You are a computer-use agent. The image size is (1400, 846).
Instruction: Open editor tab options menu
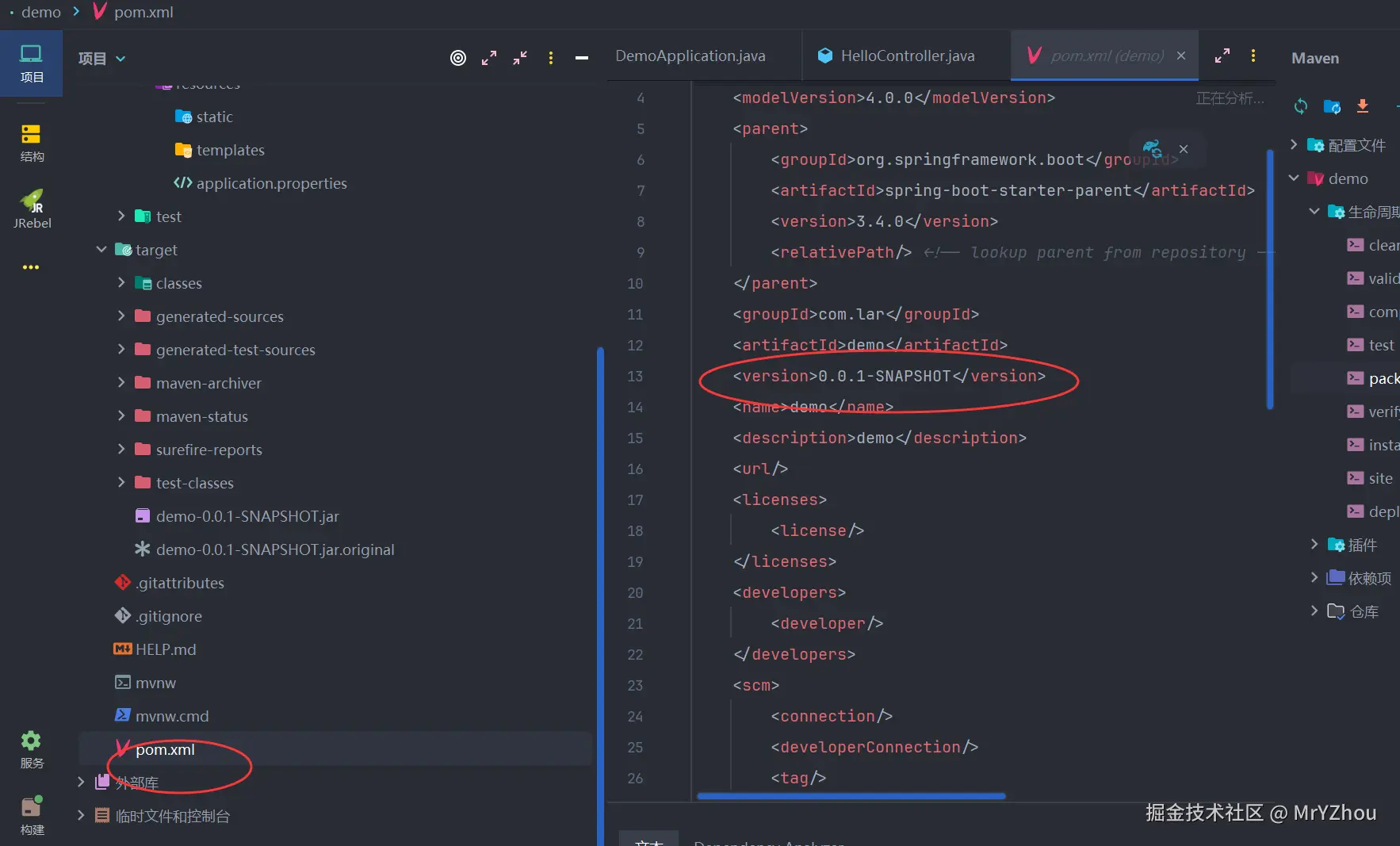tap(1253, 56)
